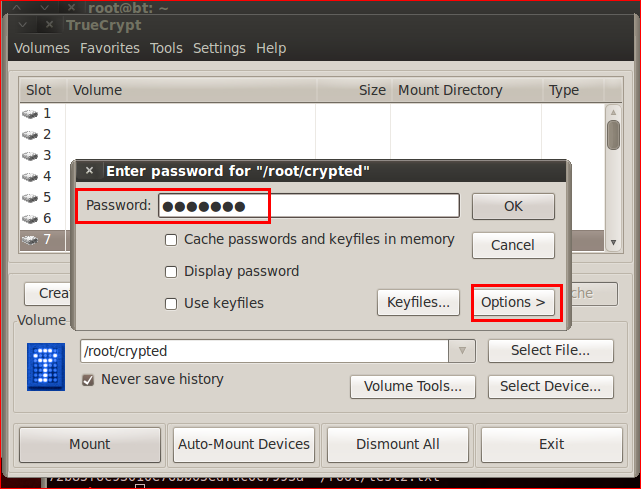Viewport: 641px width, 489px height.
Task: Click the blue TrueCrypt logo icon
Action: [46, 367]
